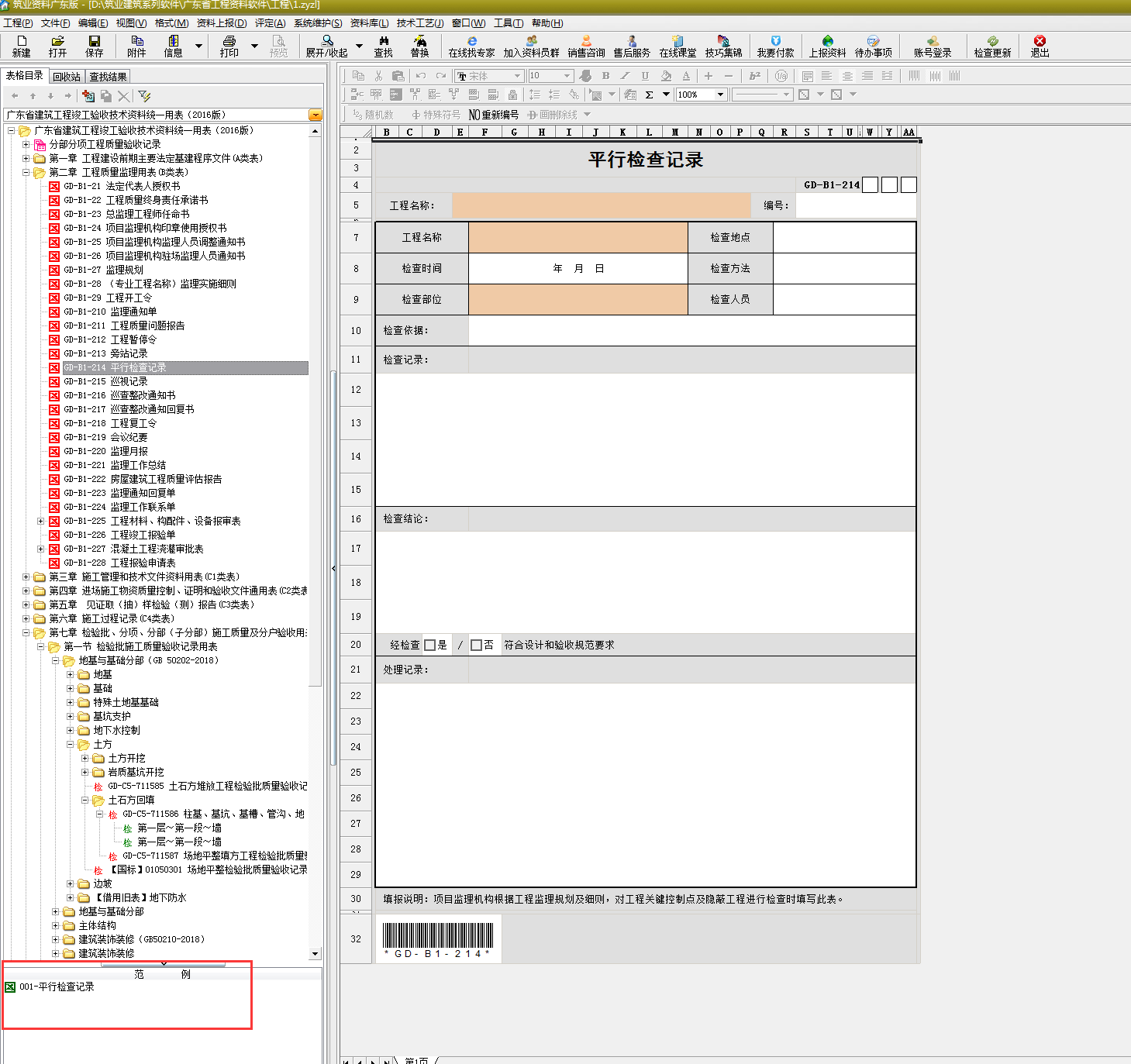
Task: Open 在线找专家 online expert
Action: [x=471, y=46]
